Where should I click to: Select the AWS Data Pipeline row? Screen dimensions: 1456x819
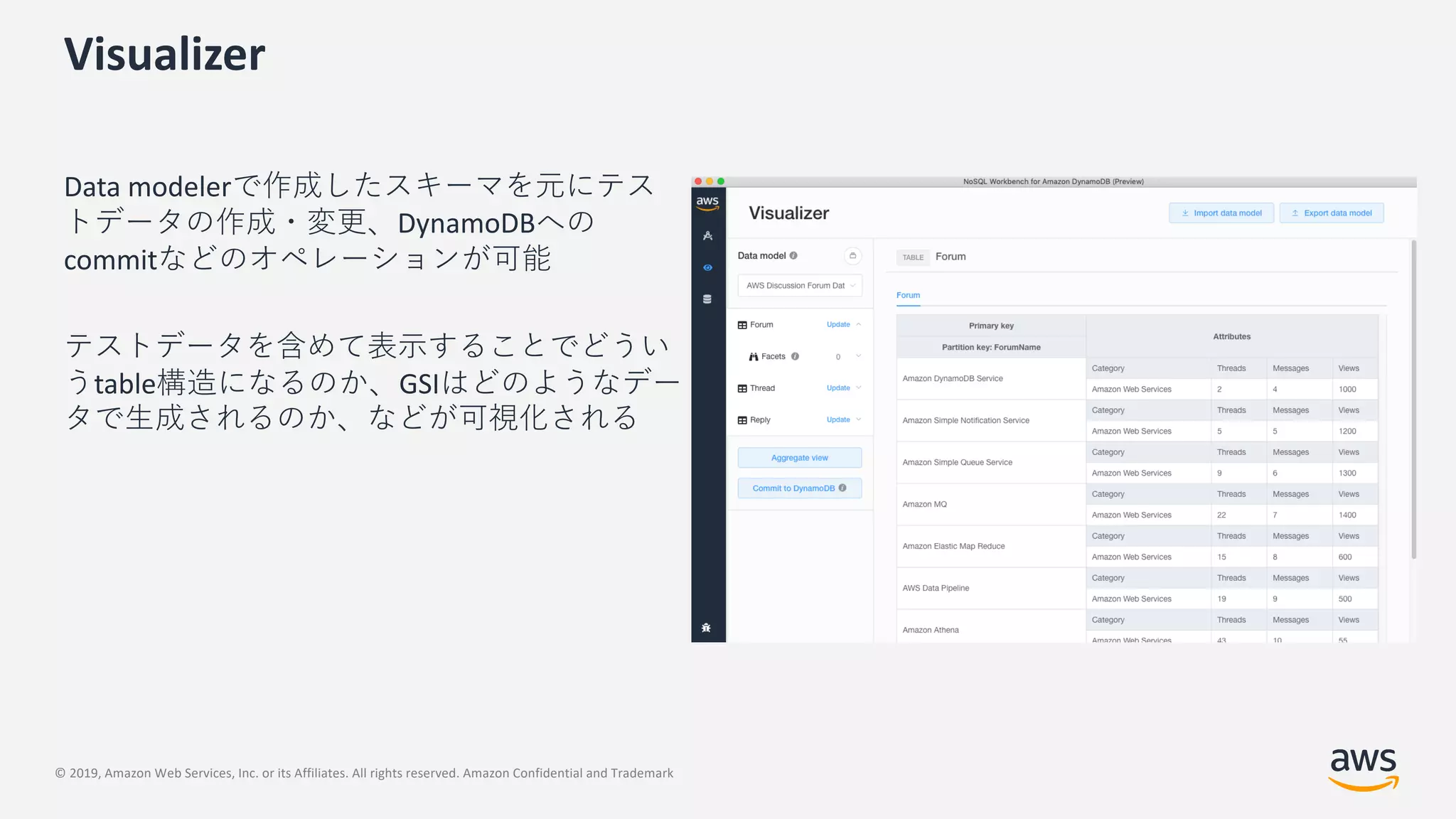pos(991,589)
